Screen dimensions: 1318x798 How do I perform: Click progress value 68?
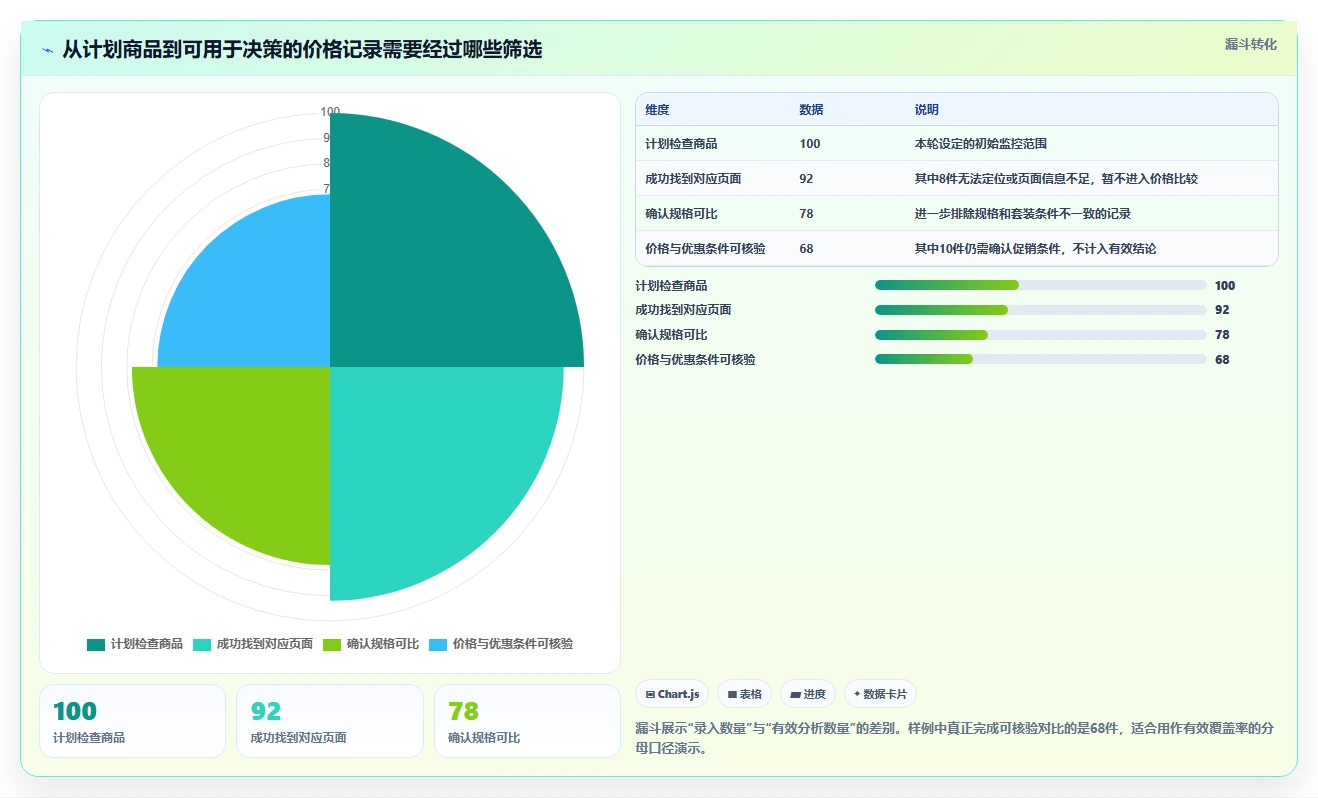pos(1222,360)
